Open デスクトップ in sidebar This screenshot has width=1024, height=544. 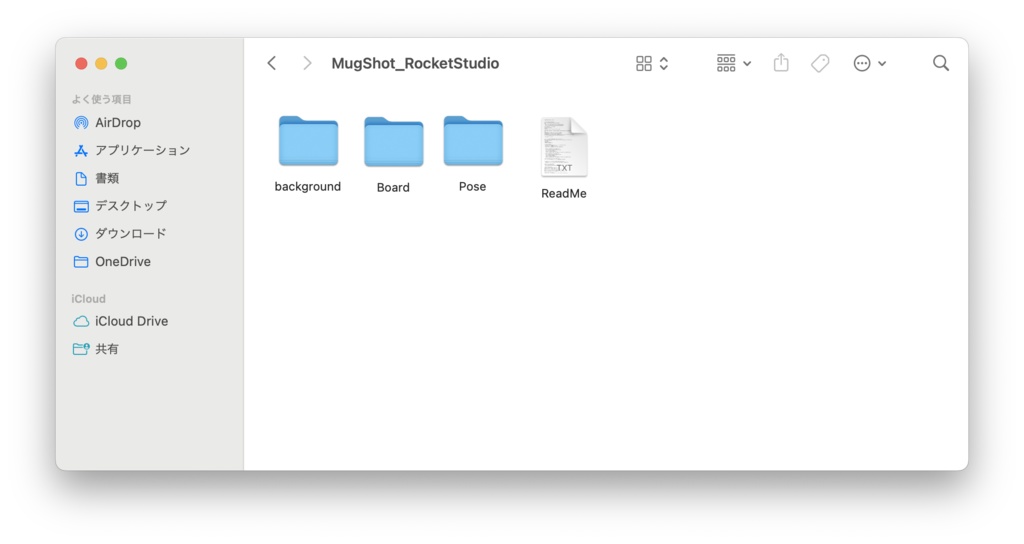[131, 206]
